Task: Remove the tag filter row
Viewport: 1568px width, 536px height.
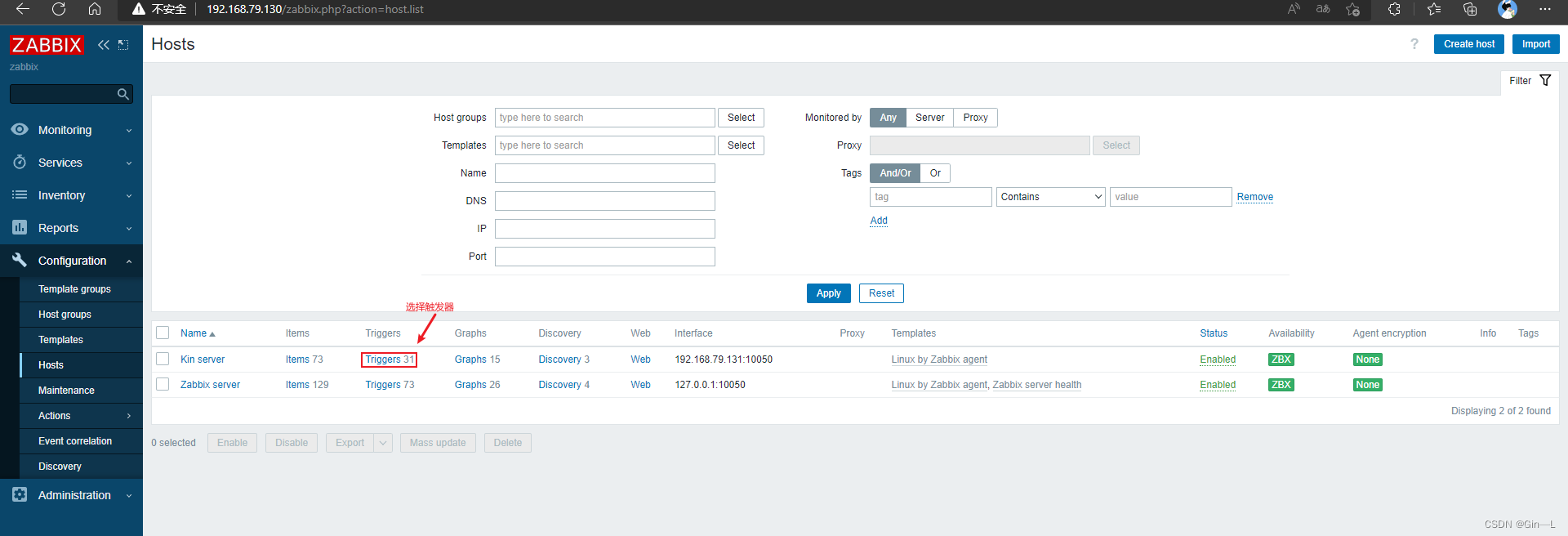Action: (1255, 197)
